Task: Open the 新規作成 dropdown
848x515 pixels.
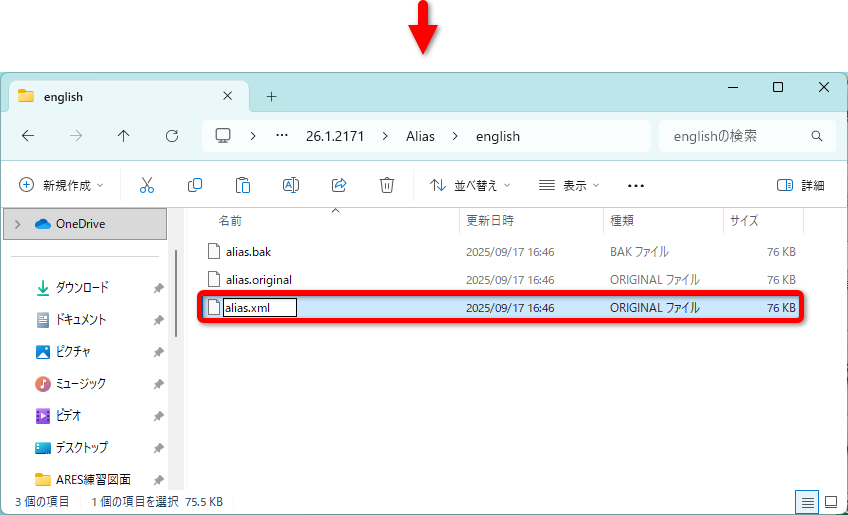Action: pyautogui.click(x=61, y=186)
